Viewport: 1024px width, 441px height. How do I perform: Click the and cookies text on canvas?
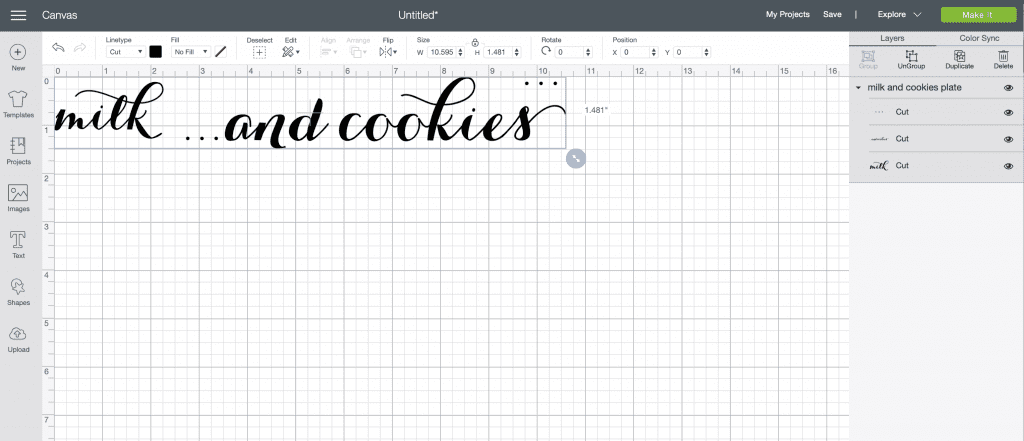395,112
